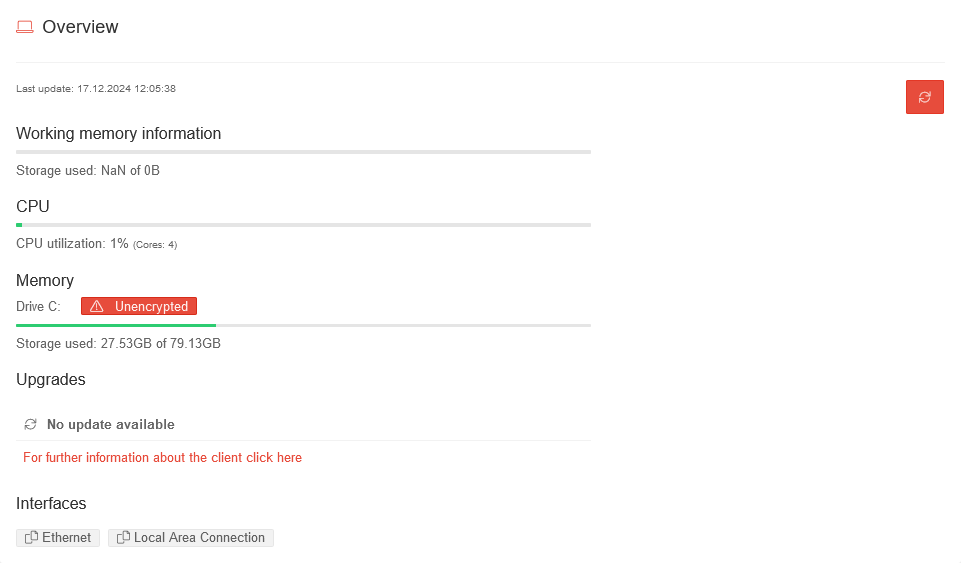
Task: Click the Last update timestamp
Action: pyautogui.click(x=96, y=89)
